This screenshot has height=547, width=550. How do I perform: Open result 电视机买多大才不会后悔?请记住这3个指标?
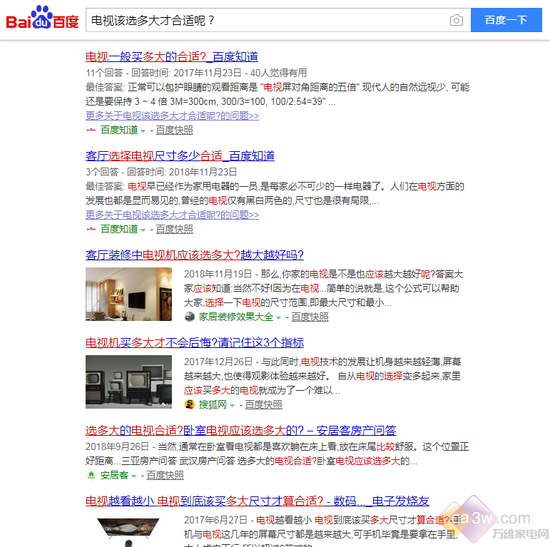click(195, 342)
